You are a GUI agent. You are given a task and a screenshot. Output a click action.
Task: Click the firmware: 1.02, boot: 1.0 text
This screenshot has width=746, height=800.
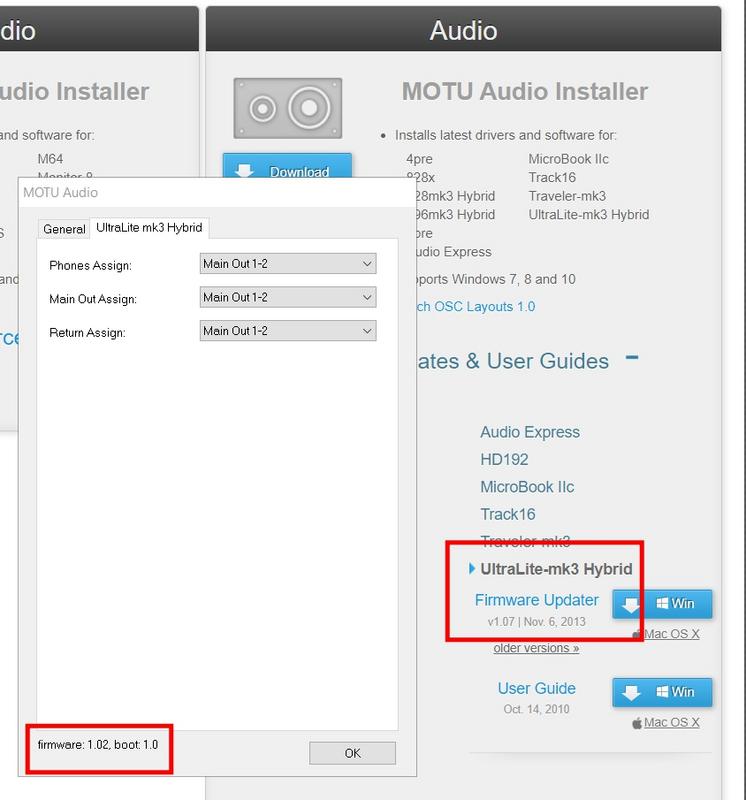(x=97, y=744)
